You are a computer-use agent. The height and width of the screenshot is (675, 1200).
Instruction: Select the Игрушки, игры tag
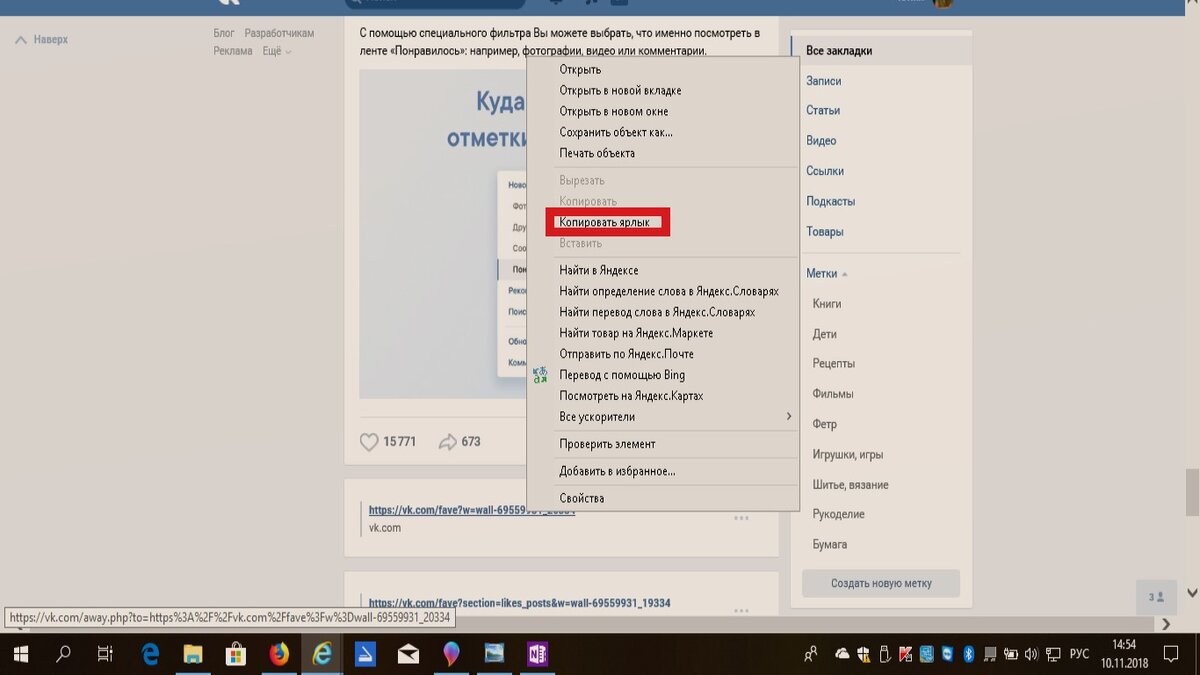click(x=848, y=455)
